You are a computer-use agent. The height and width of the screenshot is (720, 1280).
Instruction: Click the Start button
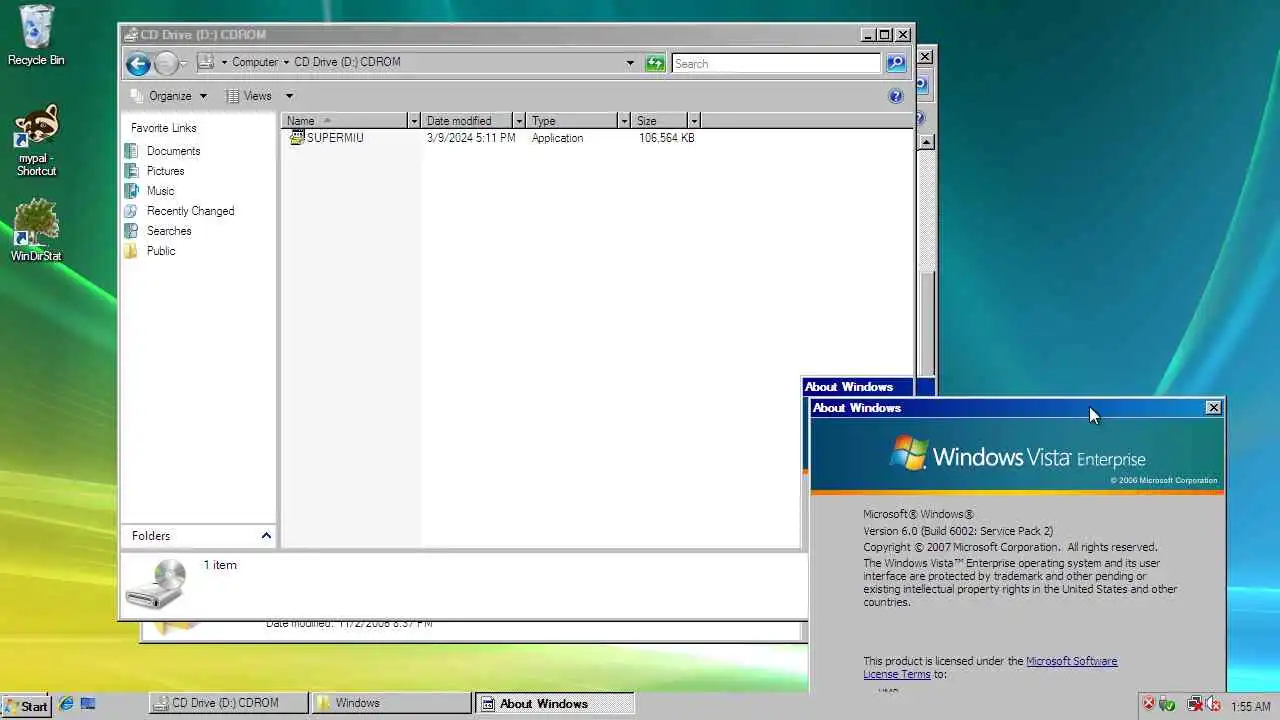[x=26, y=705]
